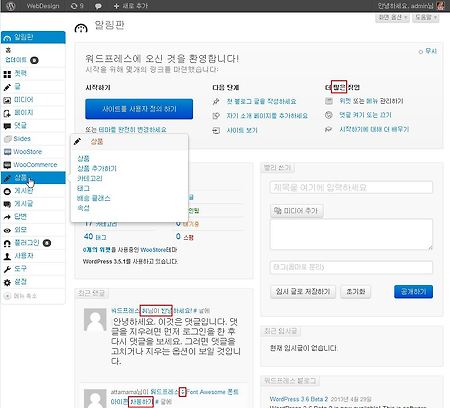This screenshot has width=450, height=408.
Task: Open the 자기 소개 페이지를 추가하세요 link
Action: point(267,116)
